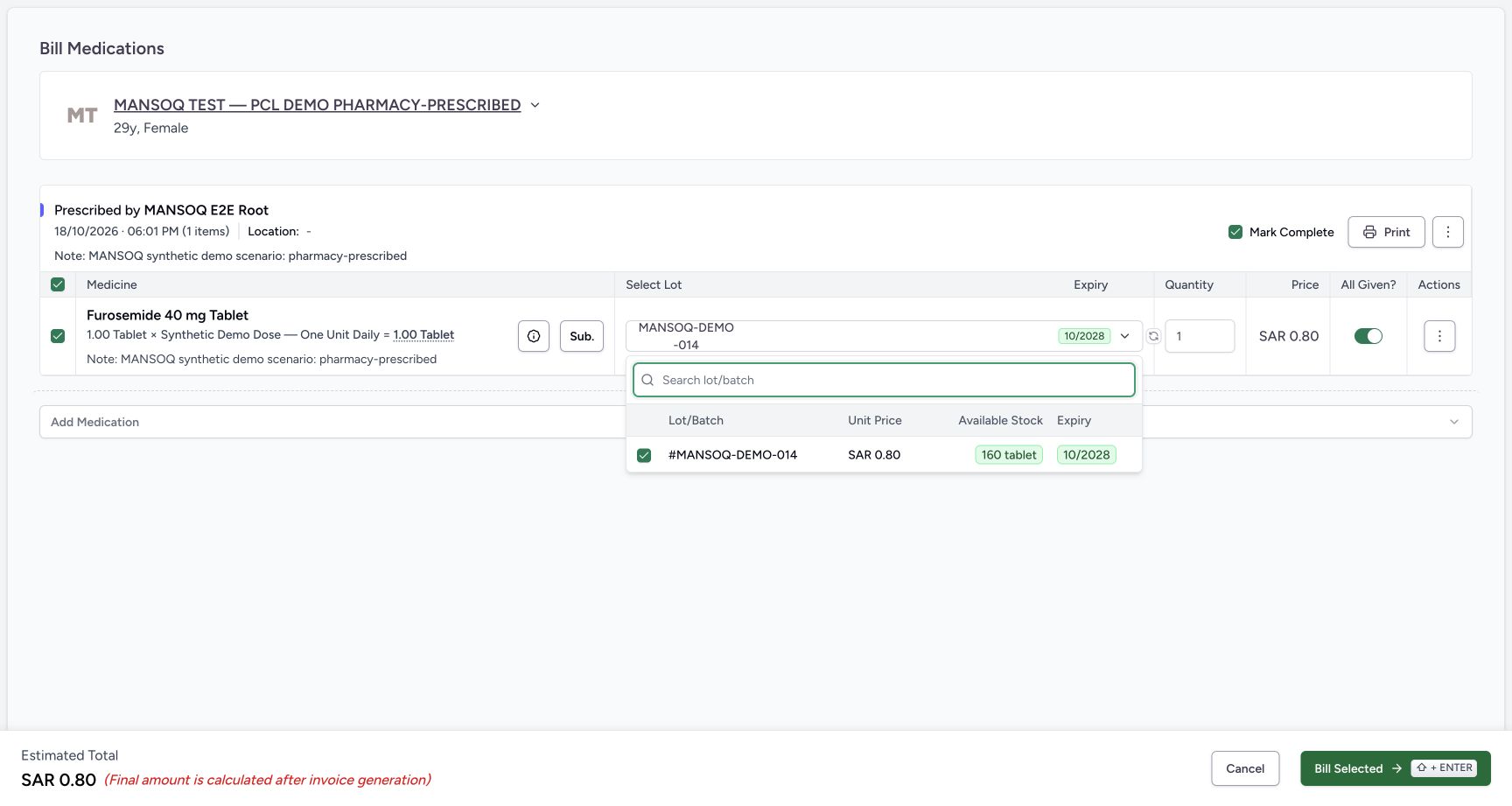Toggle select-all checkbox in Medicine header

coord(58,284)
